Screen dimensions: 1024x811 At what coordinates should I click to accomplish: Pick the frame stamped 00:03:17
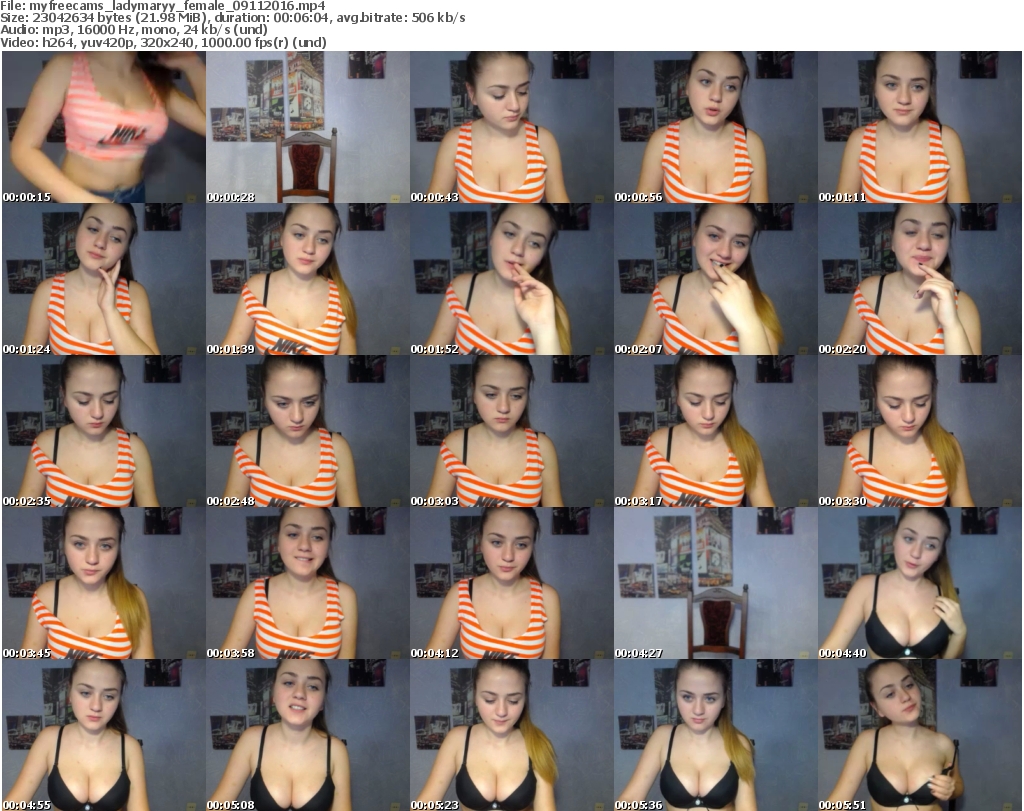click(x=716, y=432)
